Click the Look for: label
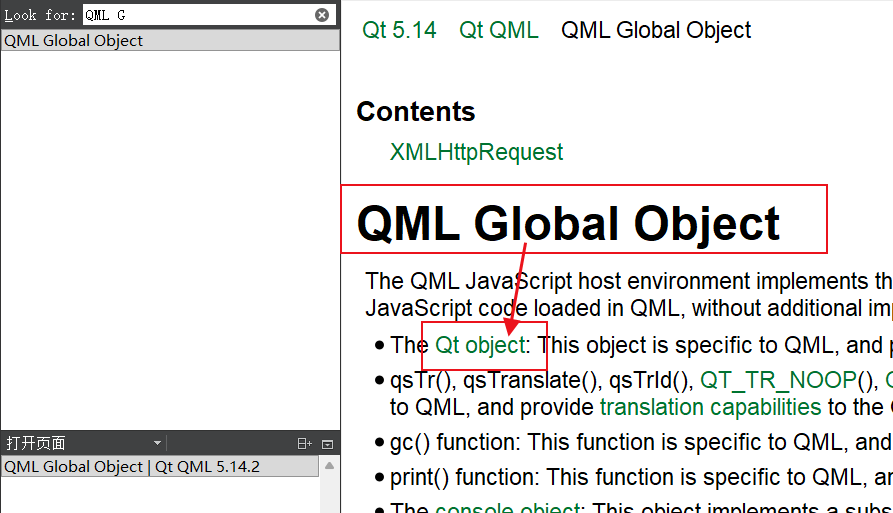Screen dimensions: 893x513 click(40, 15)
